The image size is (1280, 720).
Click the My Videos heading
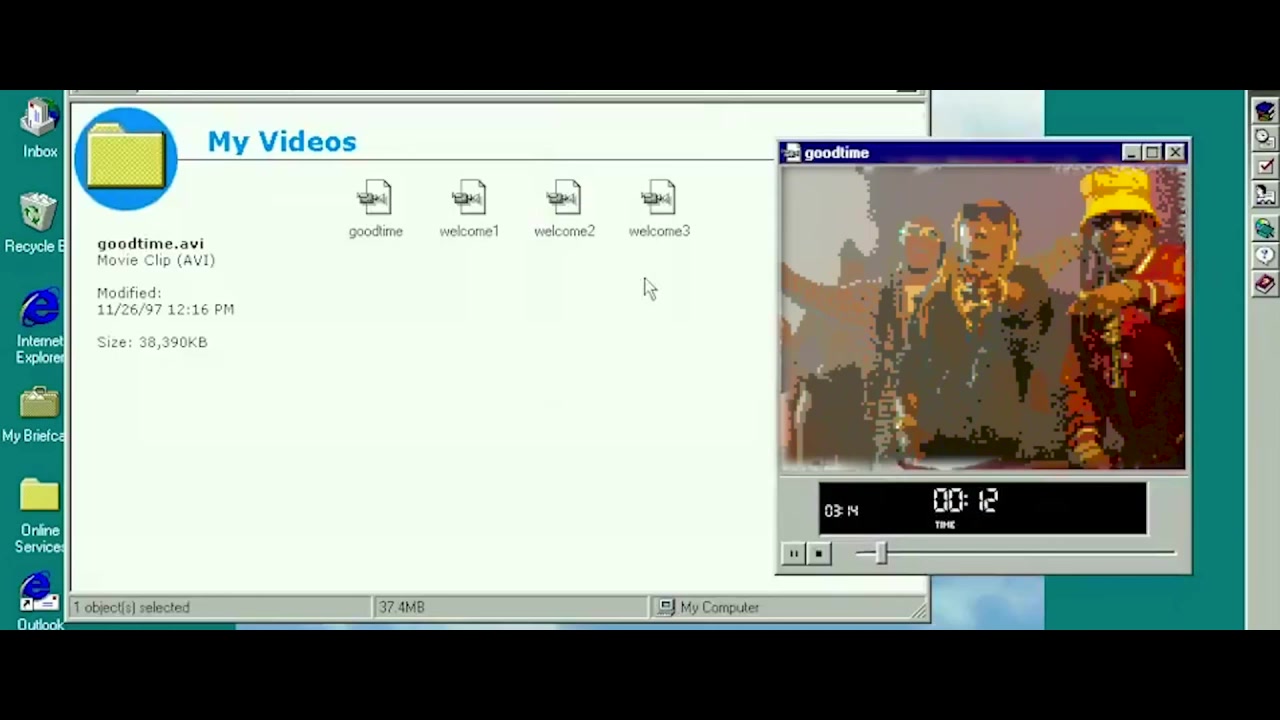(x=282, y=142)
